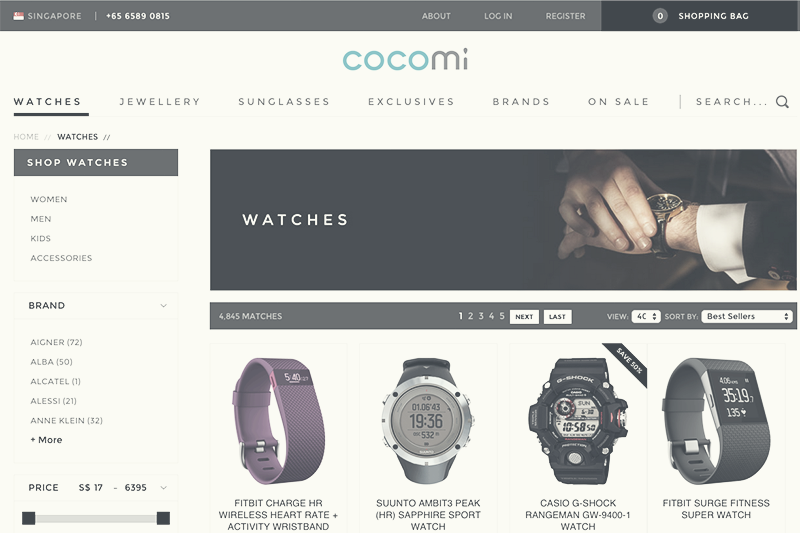The width and height of the screenshot is (800, 533).
Task: Collapse the Price filter chevron
Action: point(163,488)
